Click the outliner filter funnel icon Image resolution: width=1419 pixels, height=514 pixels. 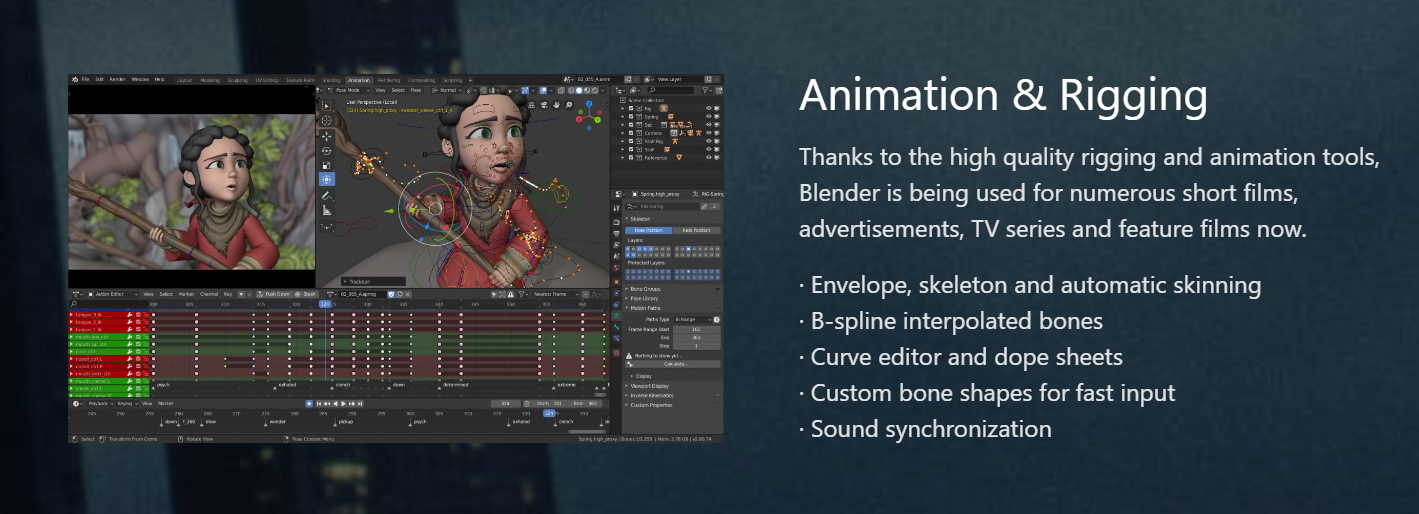tap(705, 90)
